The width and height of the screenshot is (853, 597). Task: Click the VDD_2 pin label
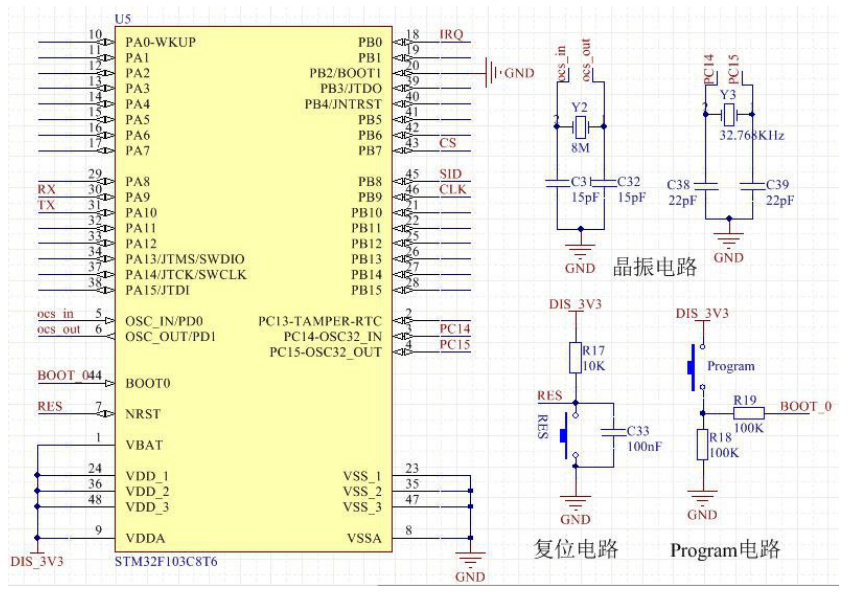147,492
